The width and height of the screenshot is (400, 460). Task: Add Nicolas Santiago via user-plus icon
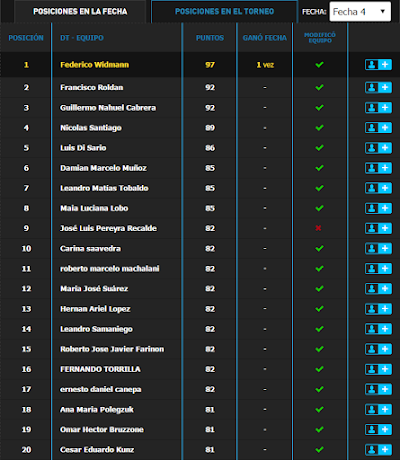click(x=378, y=128)
